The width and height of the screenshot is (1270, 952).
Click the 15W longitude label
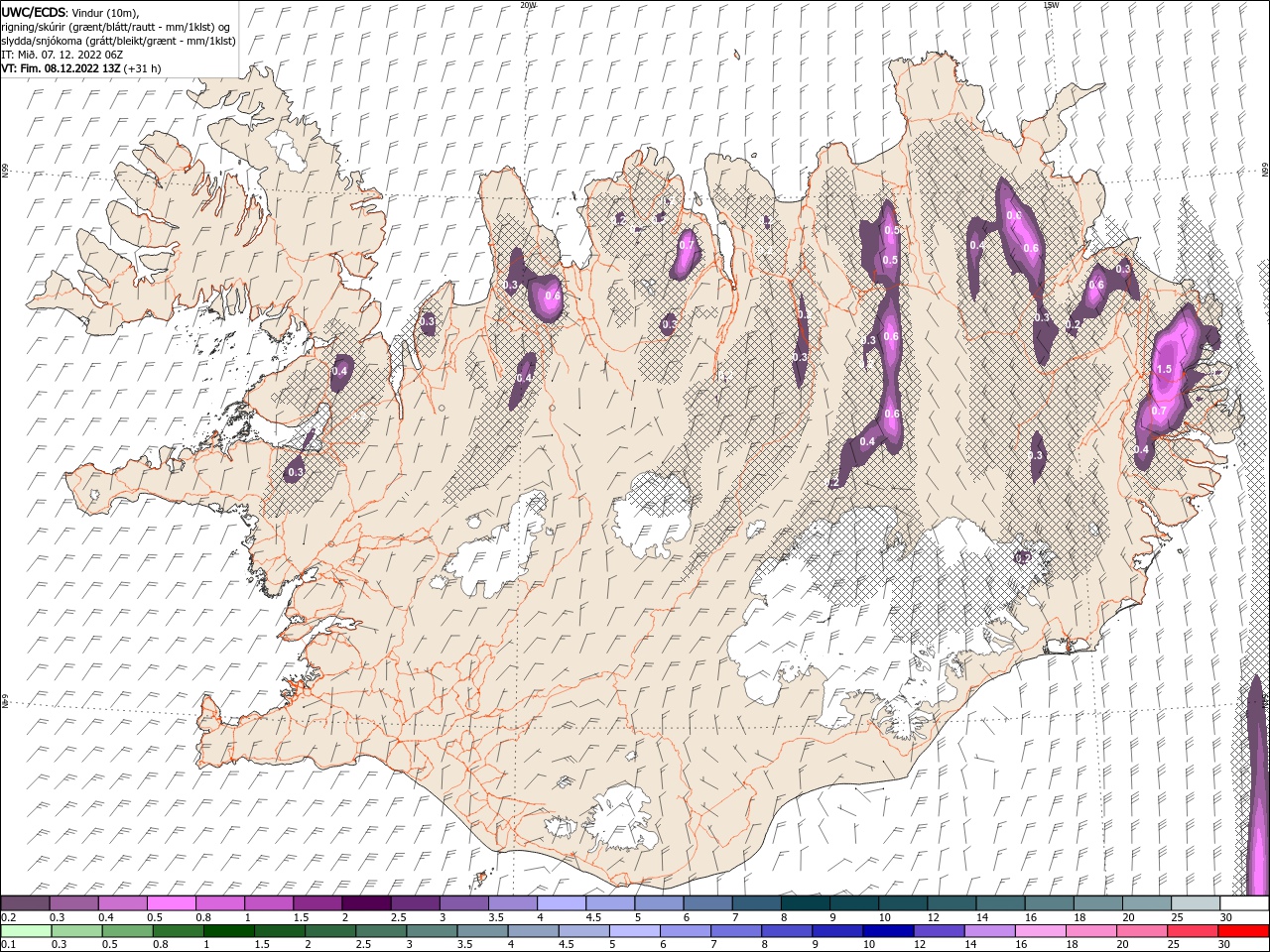pyautogui.click(x=1051, y=5)
